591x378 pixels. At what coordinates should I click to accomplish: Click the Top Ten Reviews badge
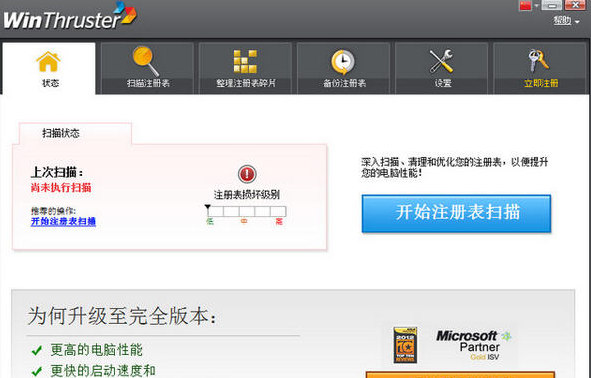pyautogui.click(x=405, y=345)
